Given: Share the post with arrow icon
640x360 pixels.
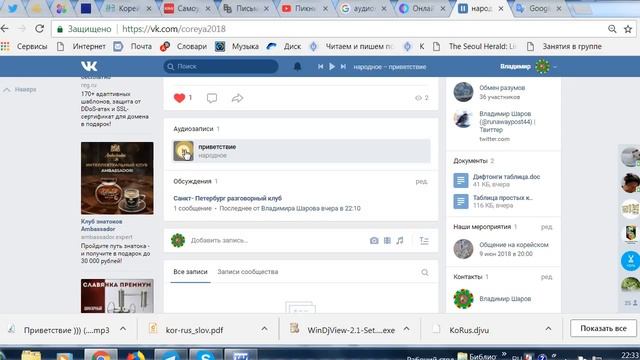Looking at the screenshot, I should 237,98.
